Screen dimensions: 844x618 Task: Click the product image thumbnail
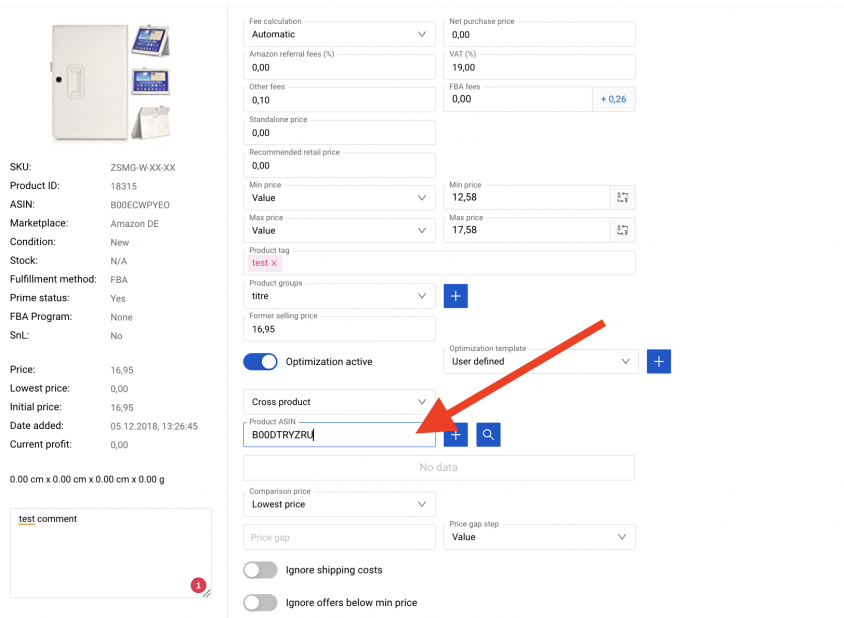[x=111, y=82]
